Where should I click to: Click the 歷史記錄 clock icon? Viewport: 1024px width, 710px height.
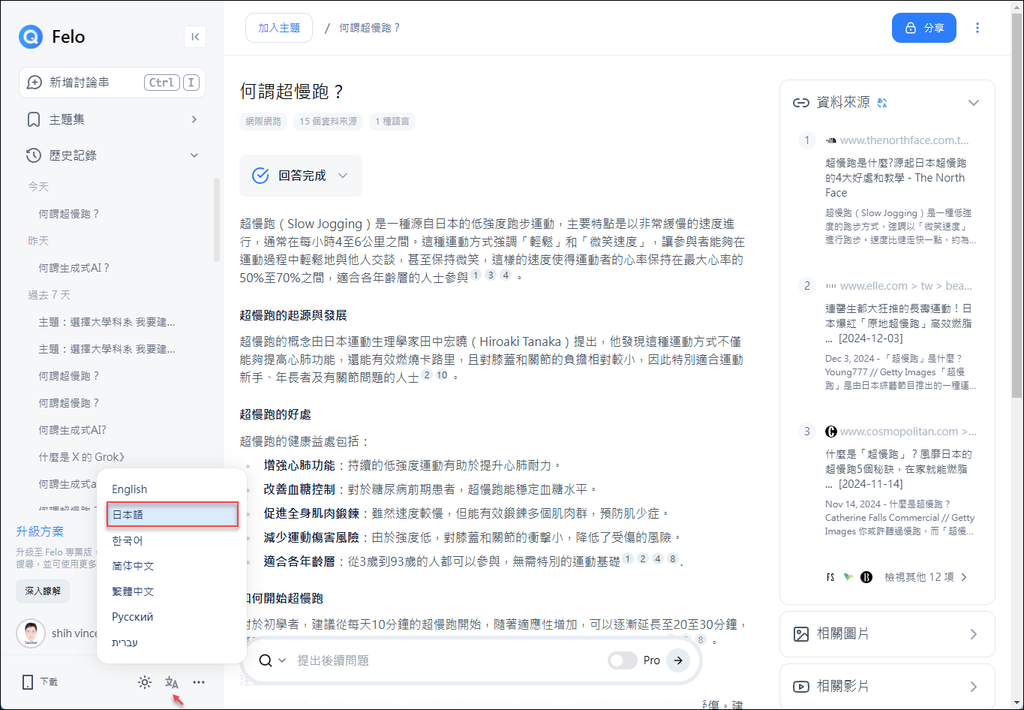(33, 155)
